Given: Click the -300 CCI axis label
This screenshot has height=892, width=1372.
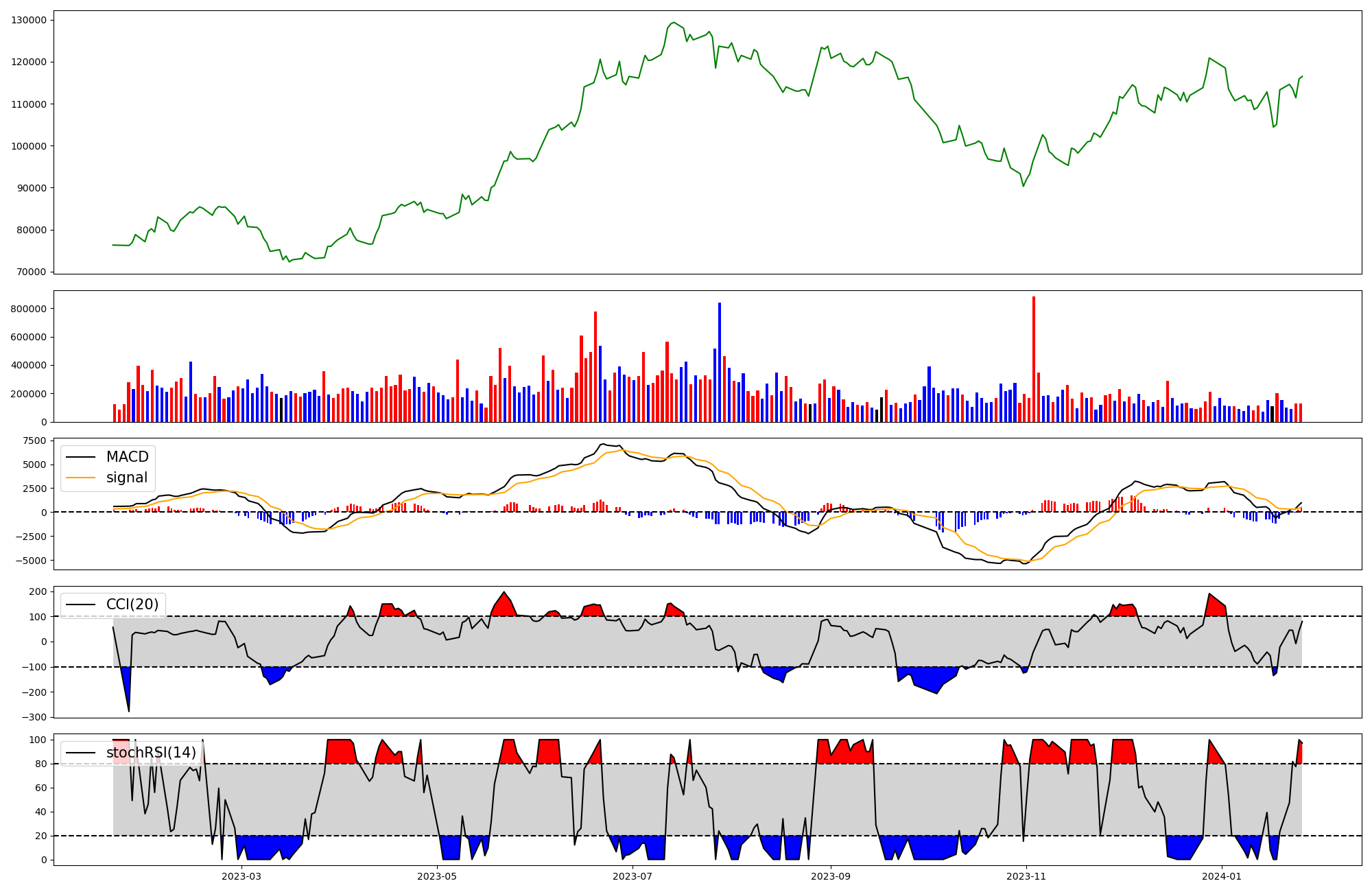Looking at the screenshot, I should (x=34, y=717).
